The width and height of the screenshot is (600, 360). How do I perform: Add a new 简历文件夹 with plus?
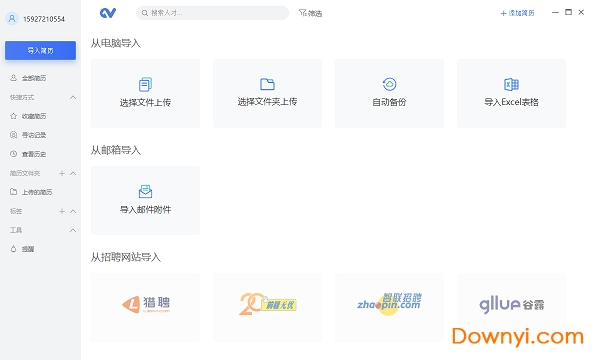pos(62,173)
